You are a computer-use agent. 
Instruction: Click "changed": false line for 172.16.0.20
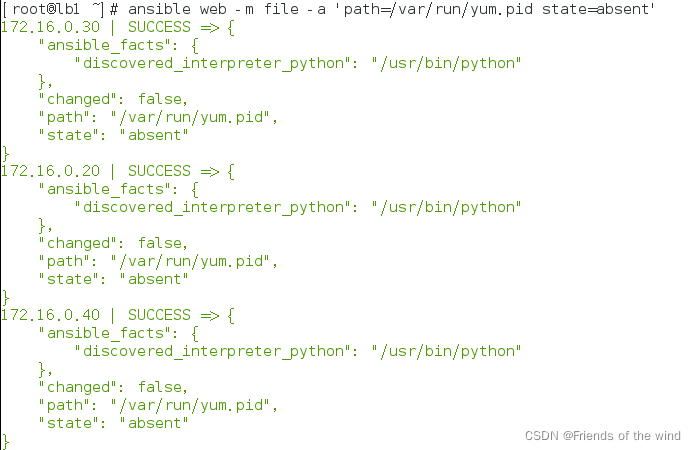coord(113,243)
